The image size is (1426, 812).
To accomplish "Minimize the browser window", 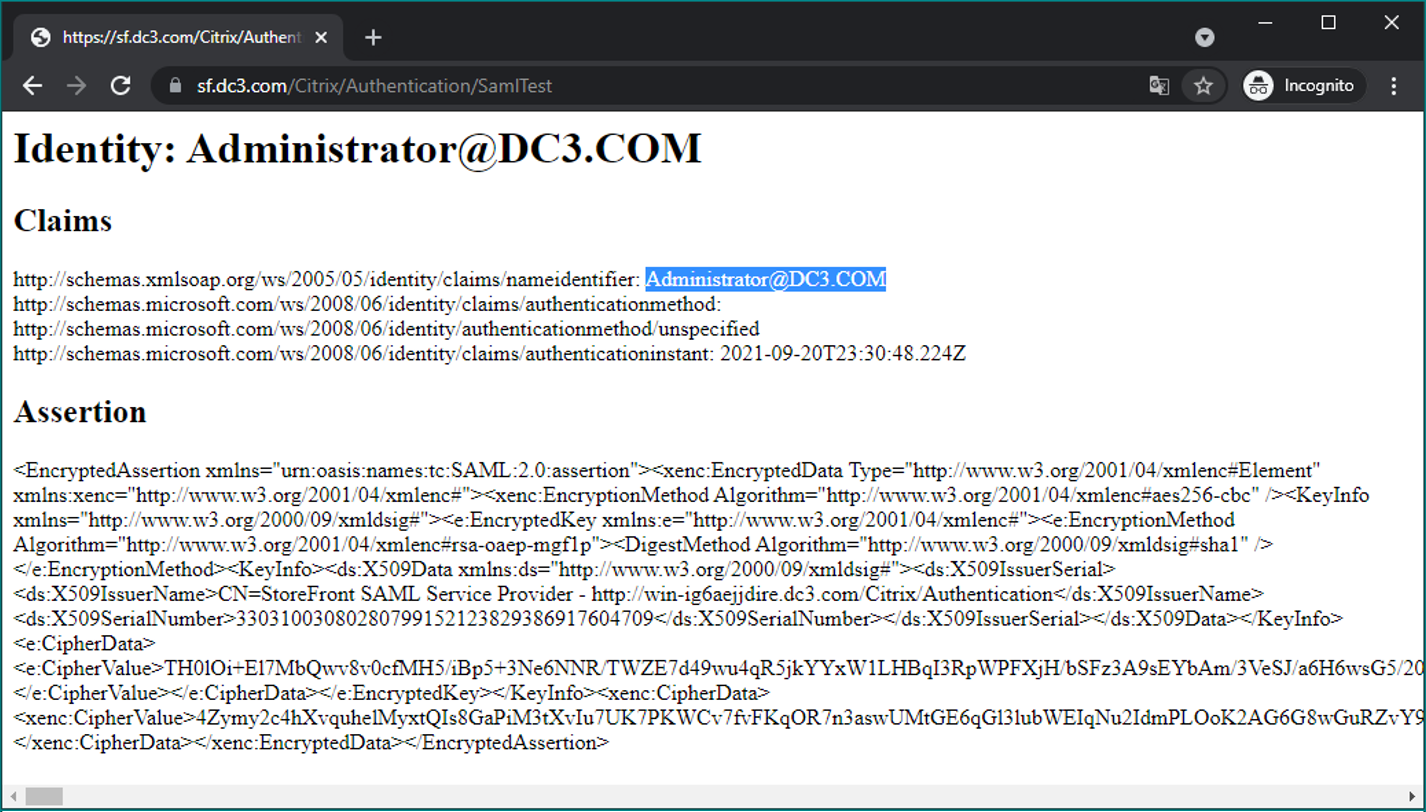I will pyautogui.click(x=1266, y=23).
